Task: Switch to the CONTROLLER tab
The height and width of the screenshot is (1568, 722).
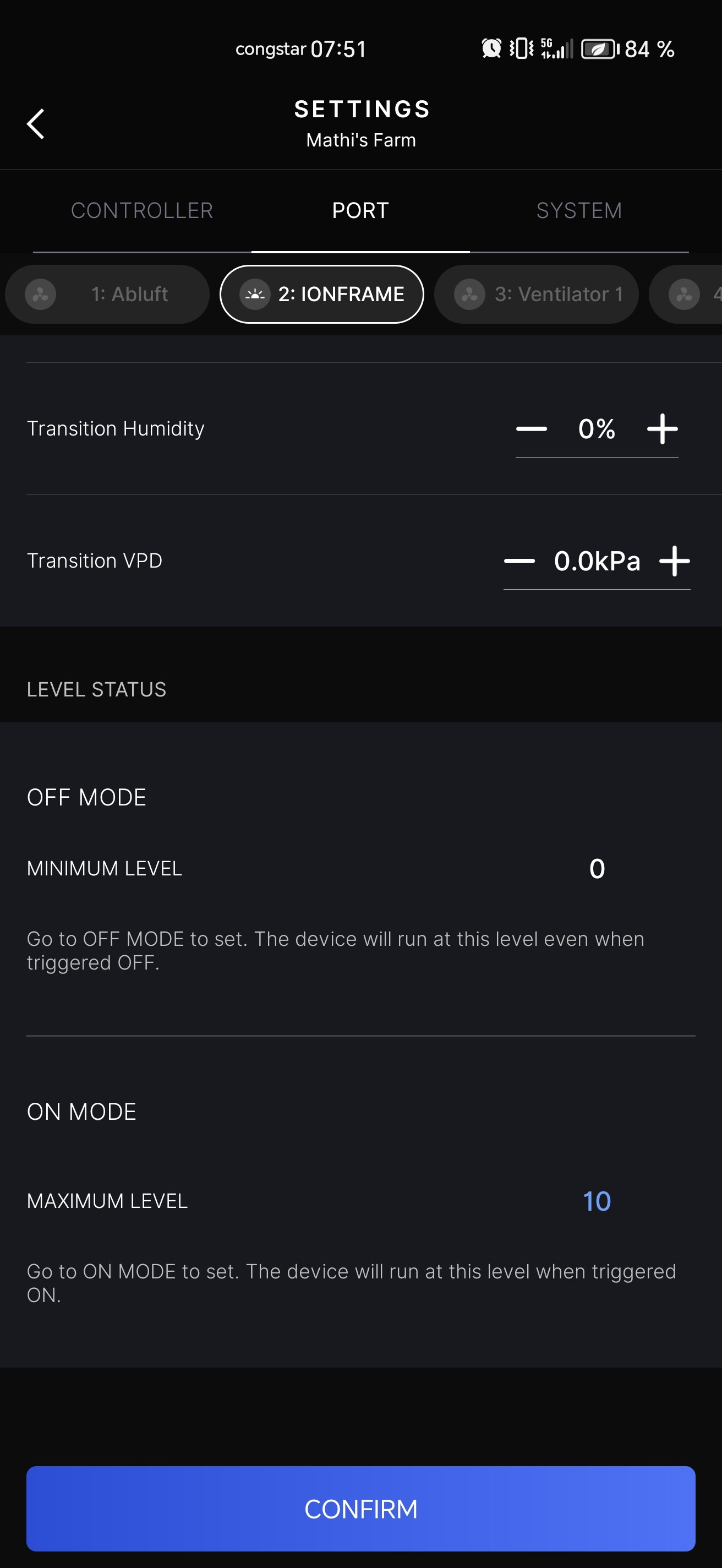Action: click(x=142, y=211)
